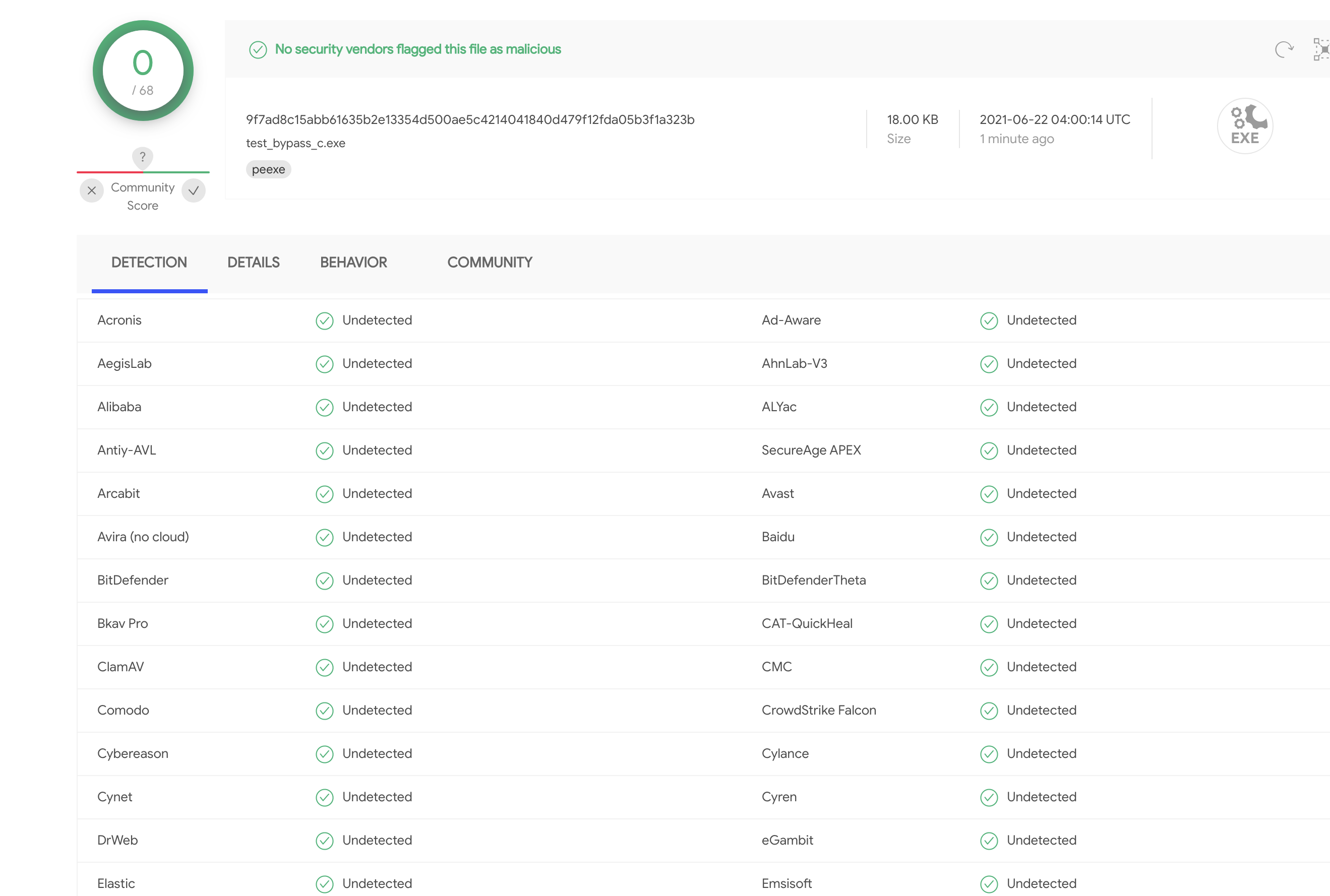Click the peexe tag

[x=269, y=170]
